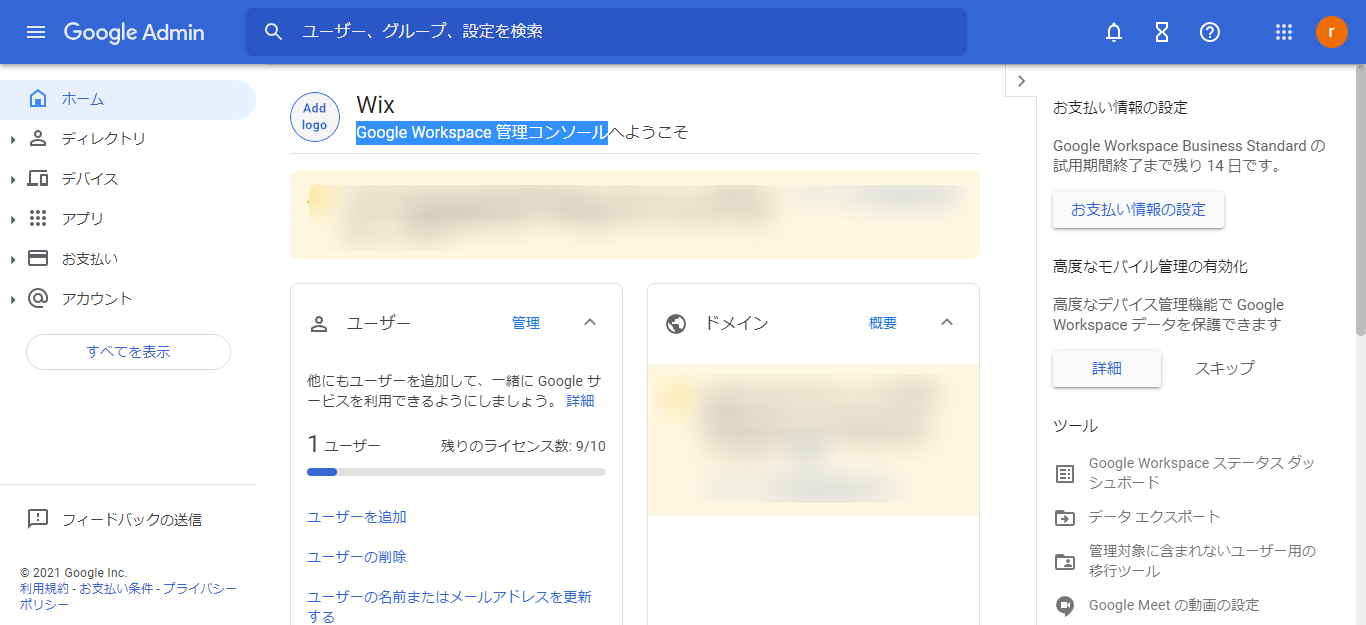Image resolution: width=1366 pixels, height=625 pixels.
Task: Open データ エクスポート tool
Action: pos(1155,517)
